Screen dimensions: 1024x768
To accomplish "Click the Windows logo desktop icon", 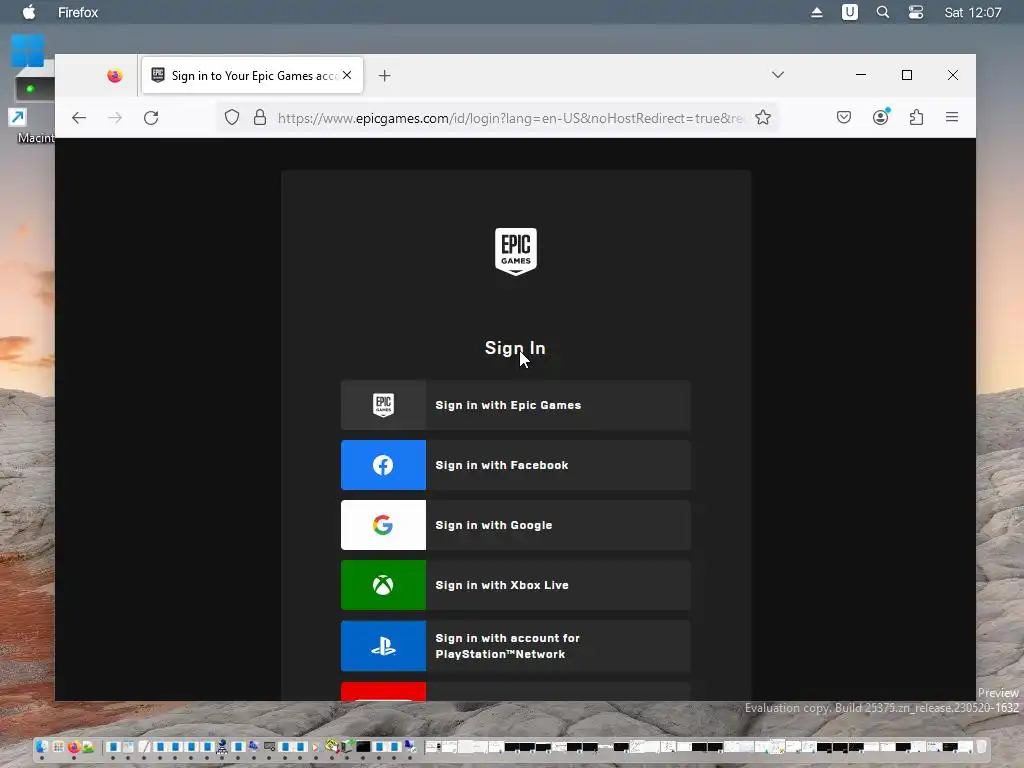I will [27, 50].
